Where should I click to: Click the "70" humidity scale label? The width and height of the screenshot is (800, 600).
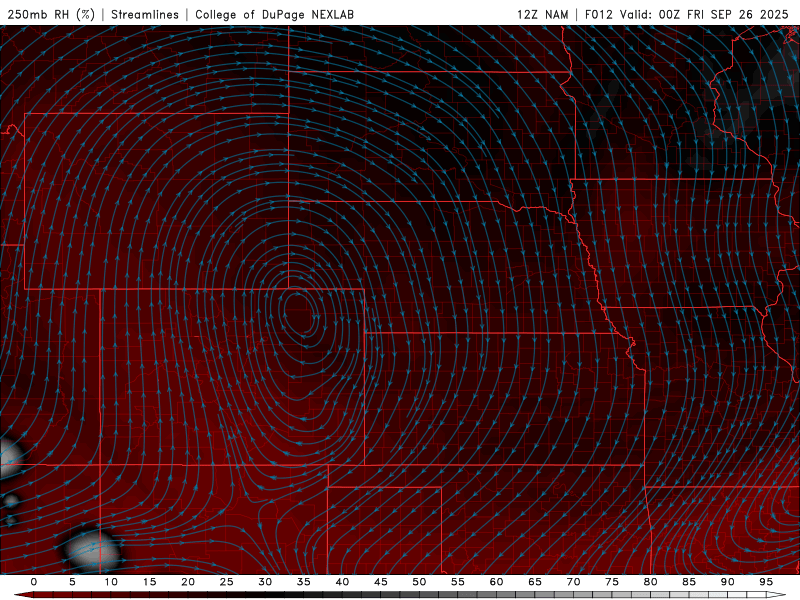(573, 582)
